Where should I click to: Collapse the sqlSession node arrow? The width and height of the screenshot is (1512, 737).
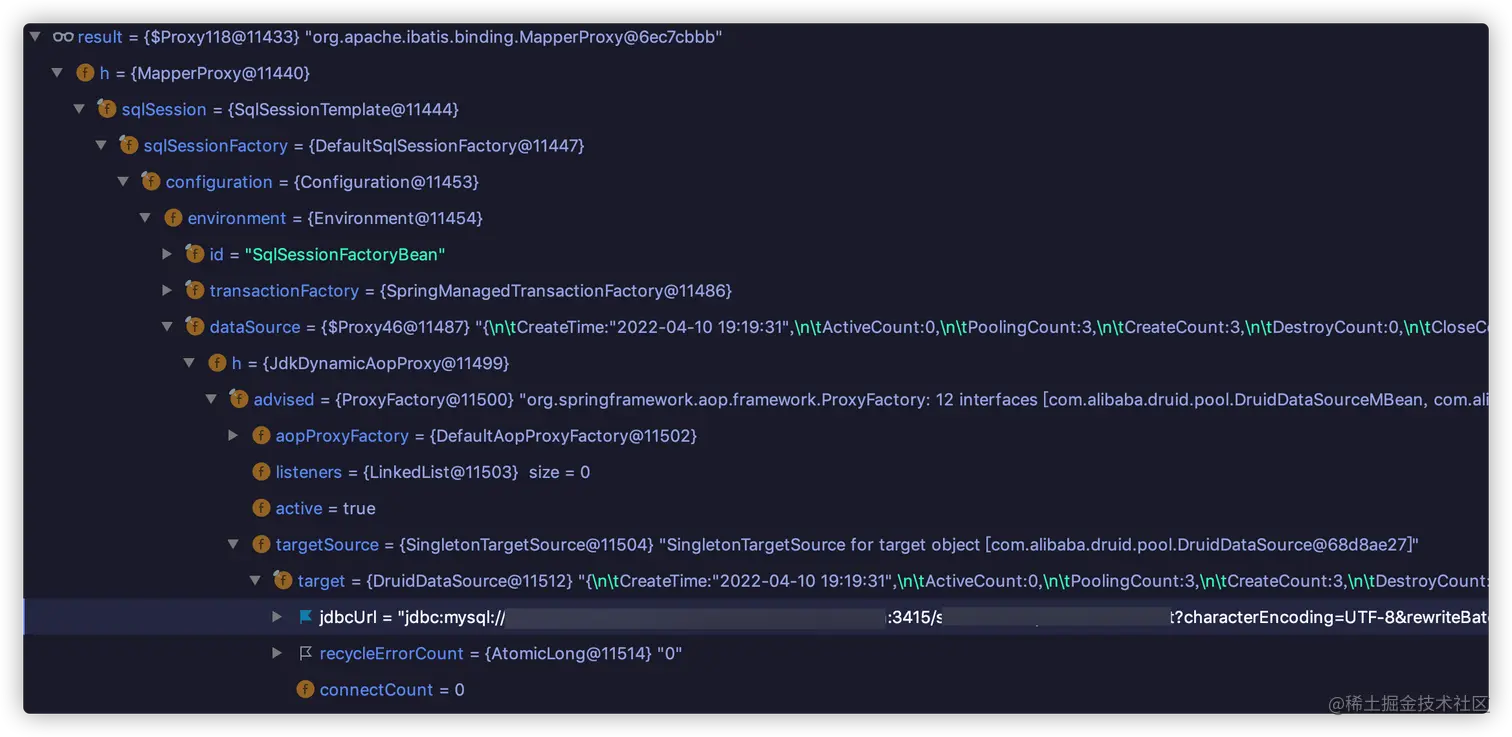pyautogui.click(x=79, y=109)
